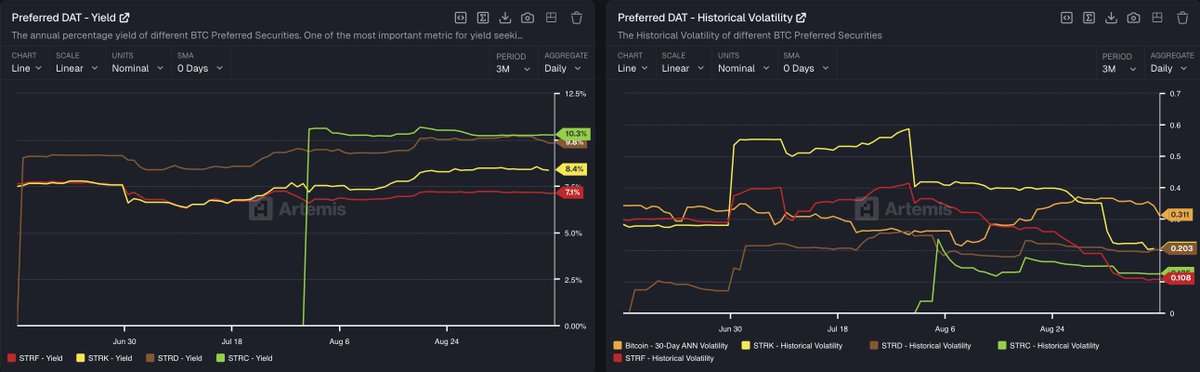Viewport: 1200px width, 372px height.
Task: Click Aug 6 axis label on Yield chart
Action: coord(340,340)
